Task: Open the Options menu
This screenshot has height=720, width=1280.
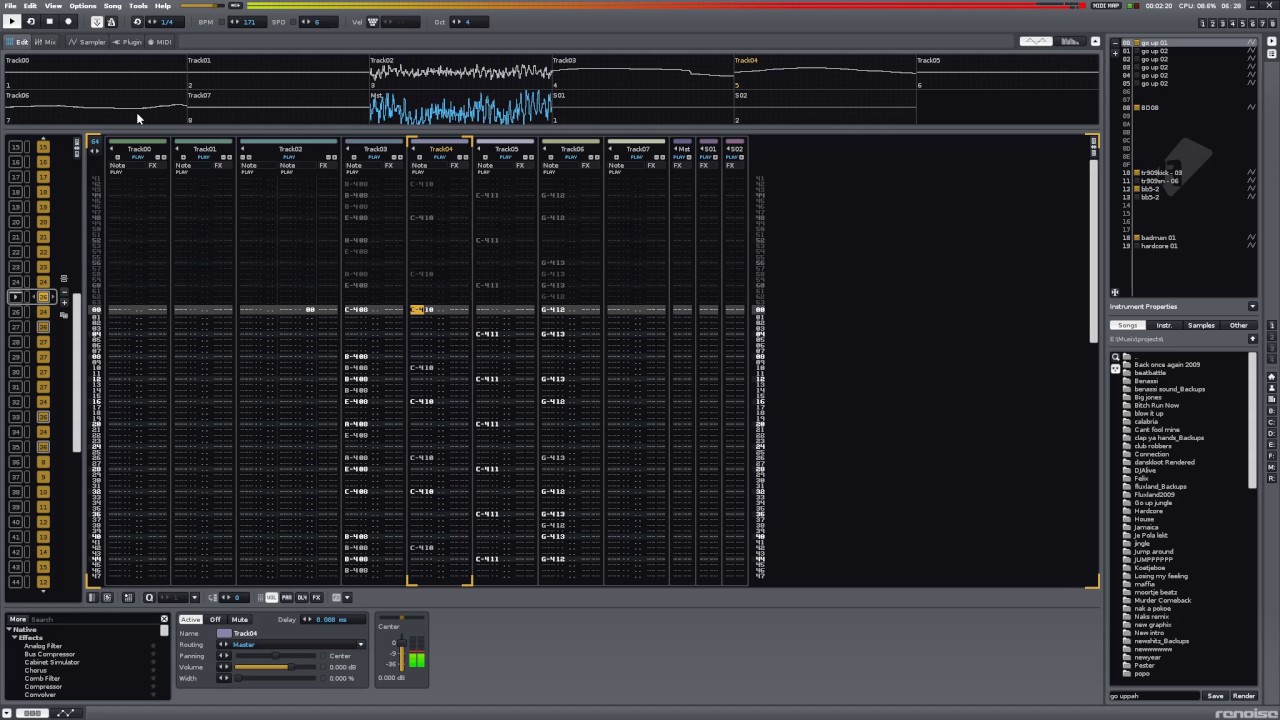Action: click(x=83, y=6)
